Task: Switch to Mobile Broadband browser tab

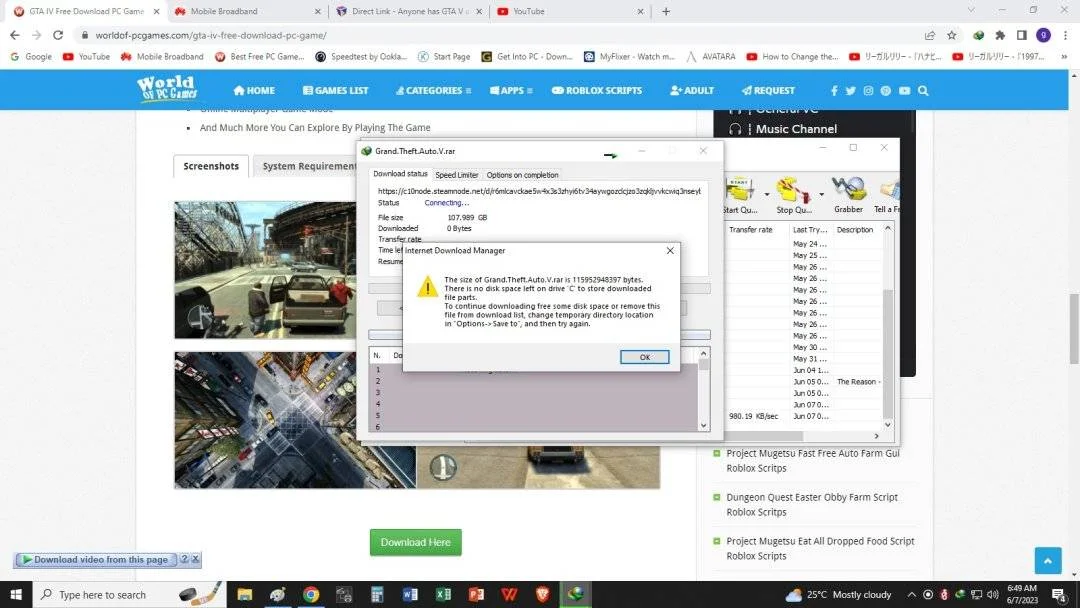Action: click(247, 11)
